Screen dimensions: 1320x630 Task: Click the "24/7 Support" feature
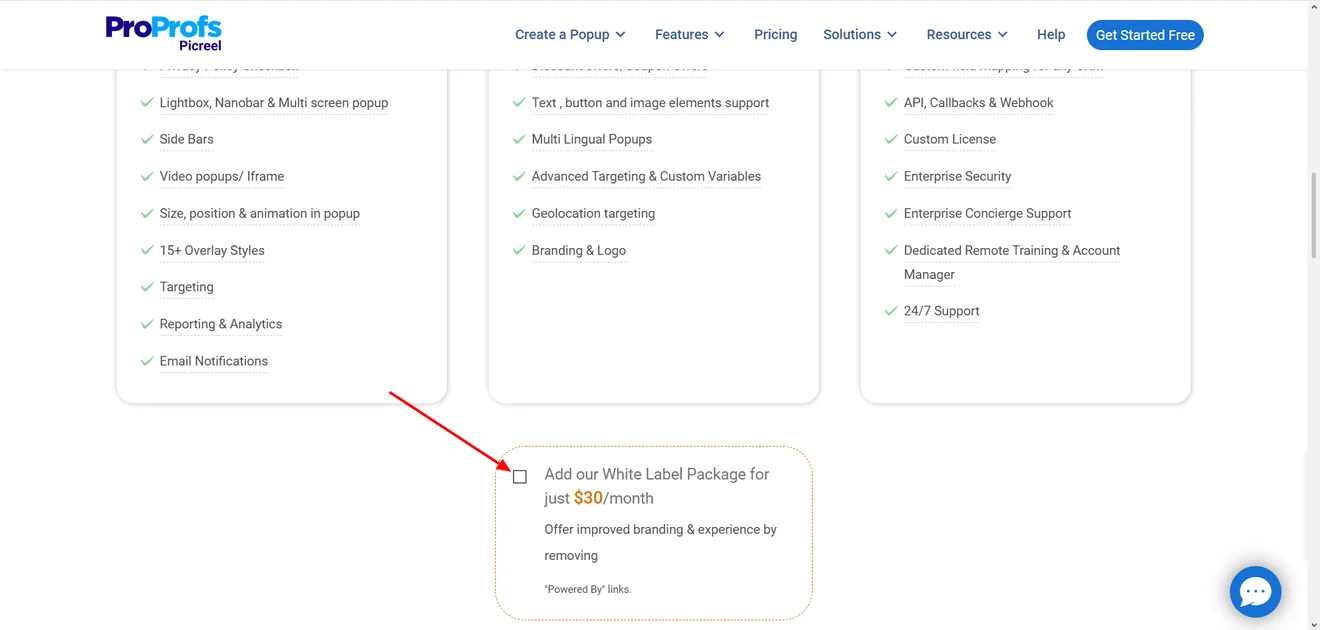942,311
